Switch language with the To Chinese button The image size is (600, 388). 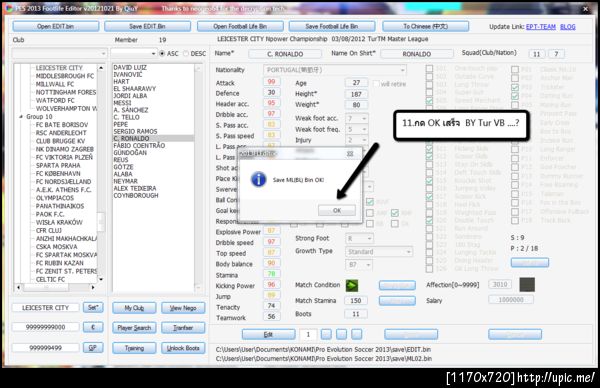pyautogui.click(x=426, y=26)
